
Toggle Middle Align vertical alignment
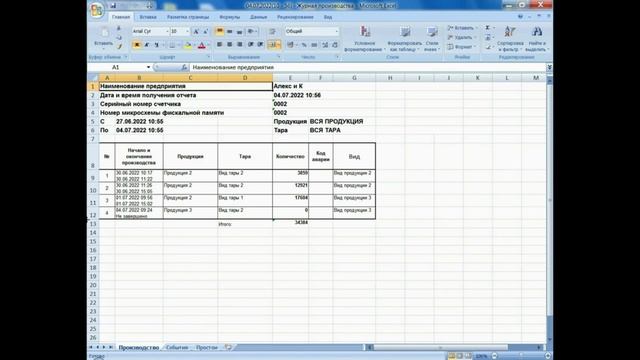229,31
